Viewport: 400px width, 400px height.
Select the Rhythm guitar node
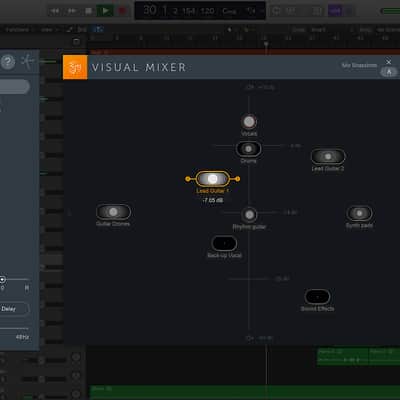tap(249, 215)
